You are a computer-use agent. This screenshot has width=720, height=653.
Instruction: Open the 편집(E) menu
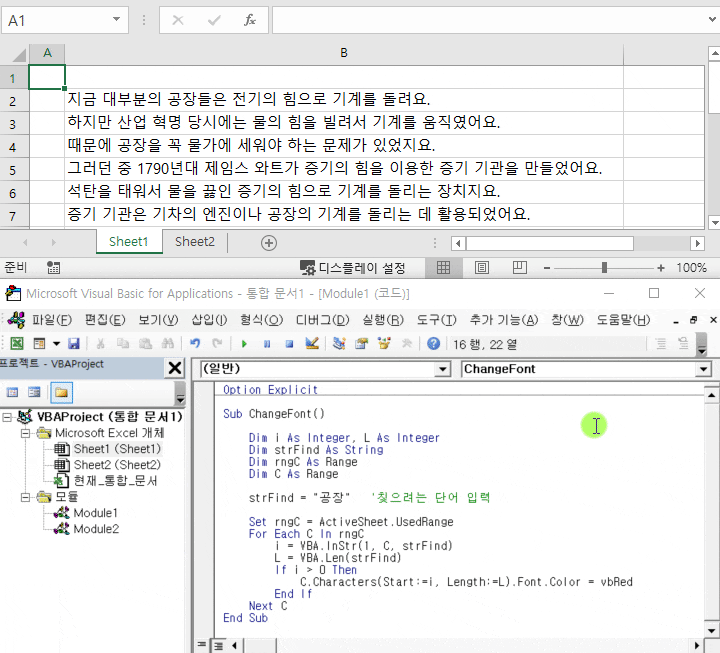[105, 320]
